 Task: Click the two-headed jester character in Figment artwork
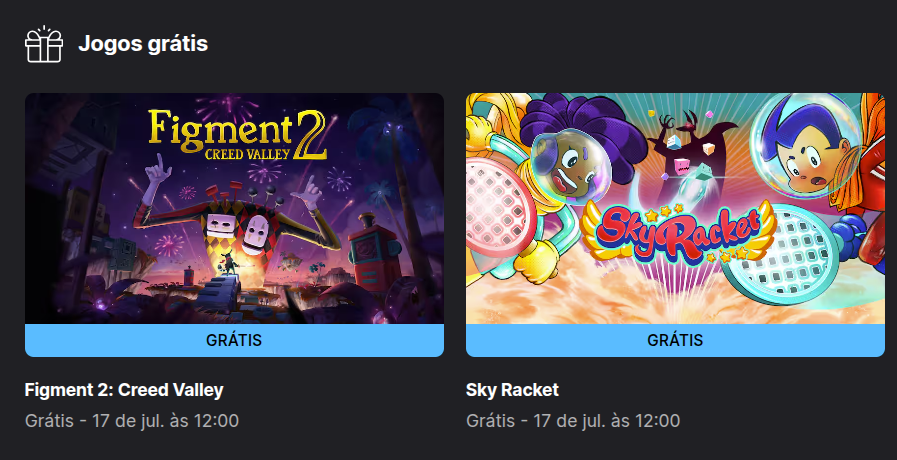point(237,215)
